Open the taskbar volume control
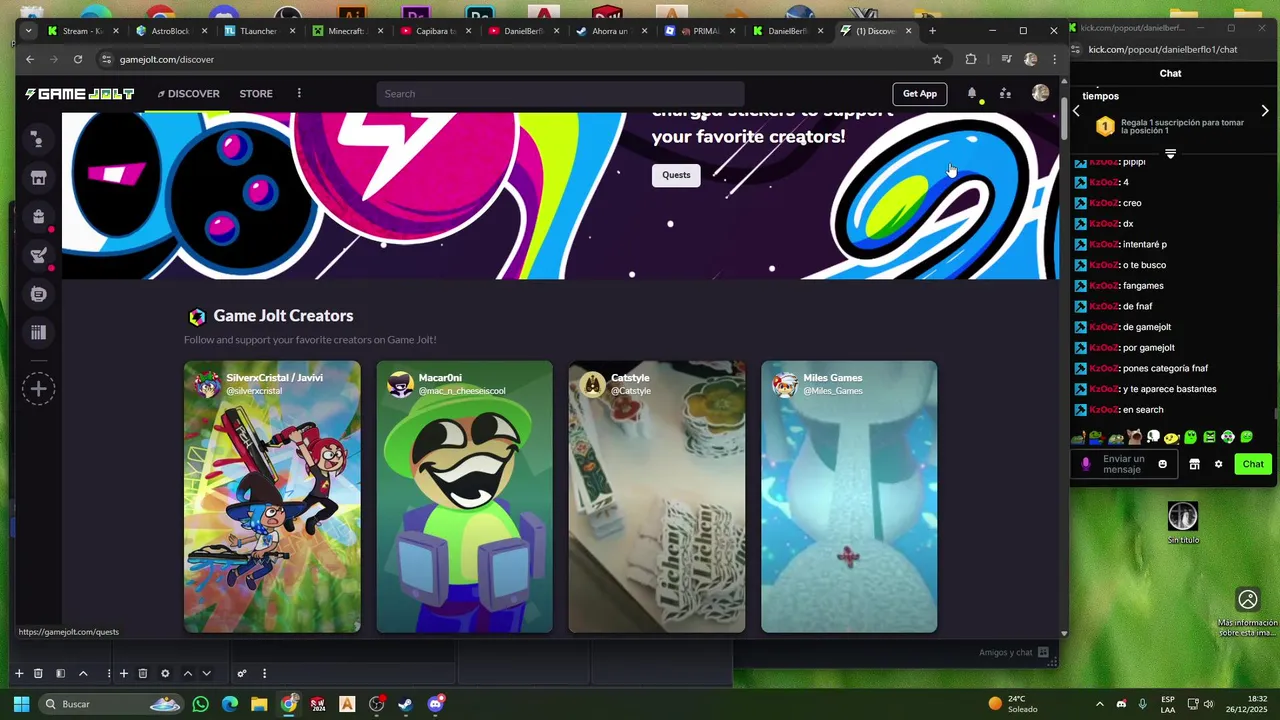The width and height of the screenshot is (1280, 720). click(1209, 704)
